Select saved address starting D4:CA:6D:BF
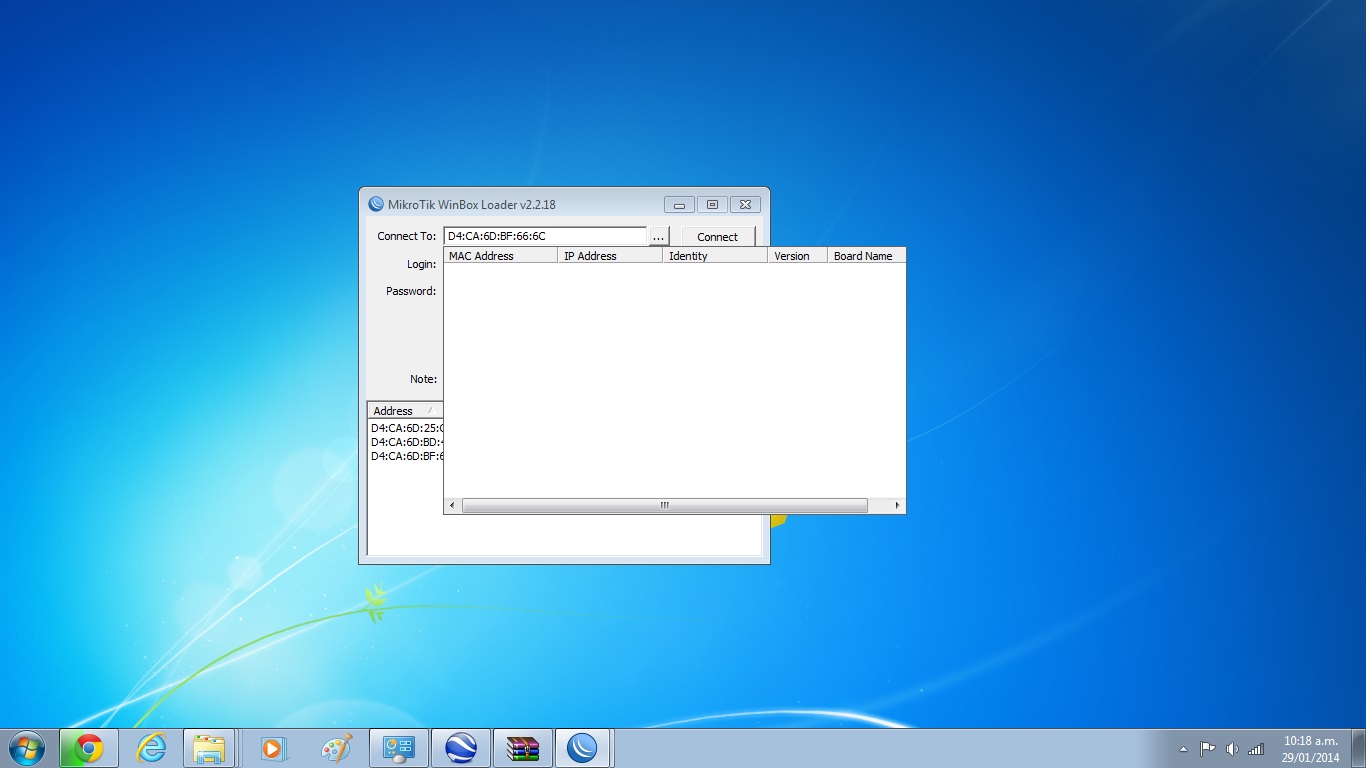The width and height of the screenshot is (1366, 768). (x=407, y=456)
